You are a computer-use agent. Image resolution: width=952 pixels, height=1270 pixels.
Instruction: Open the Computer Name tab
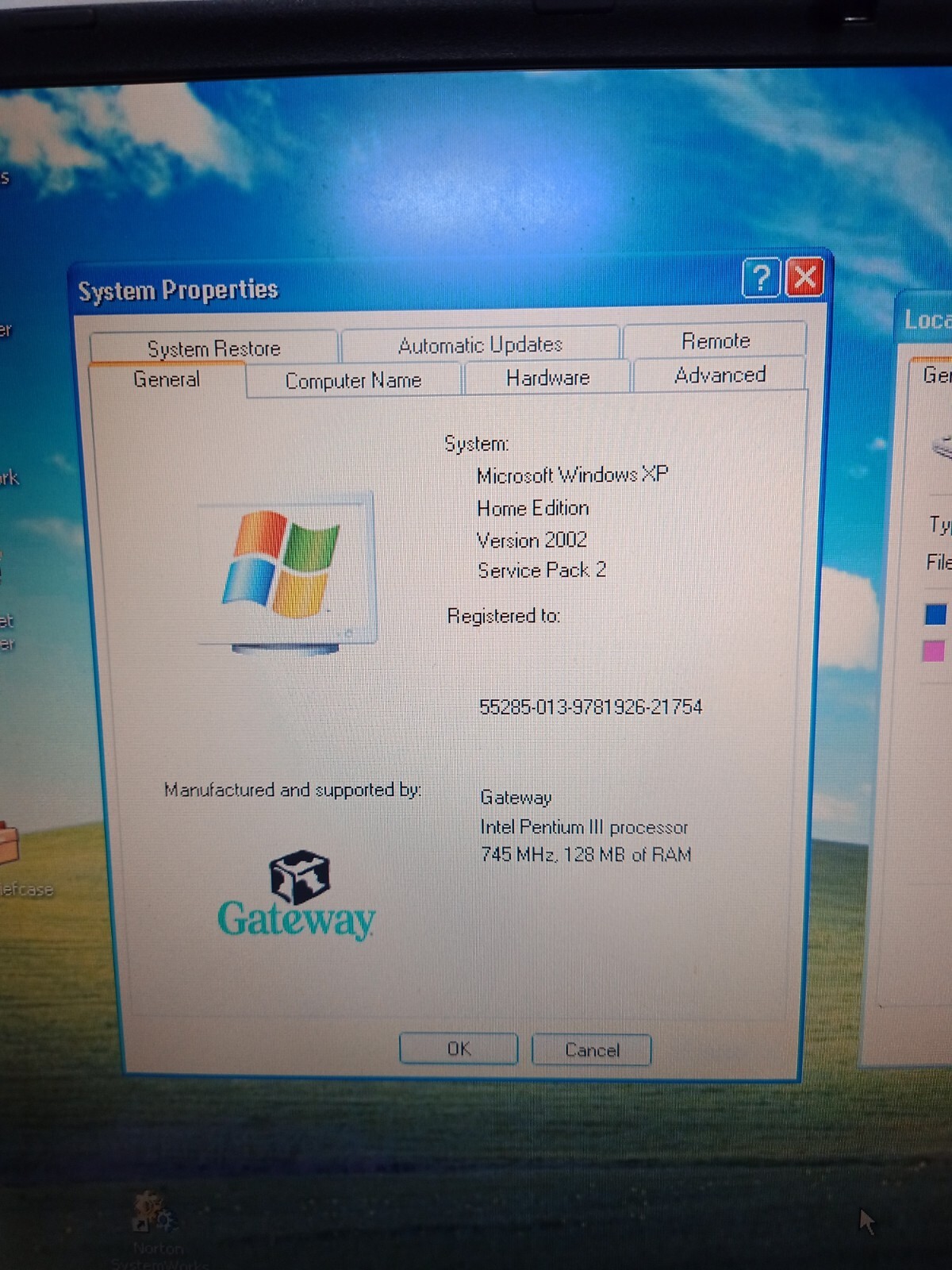click(x=353, y=380)
